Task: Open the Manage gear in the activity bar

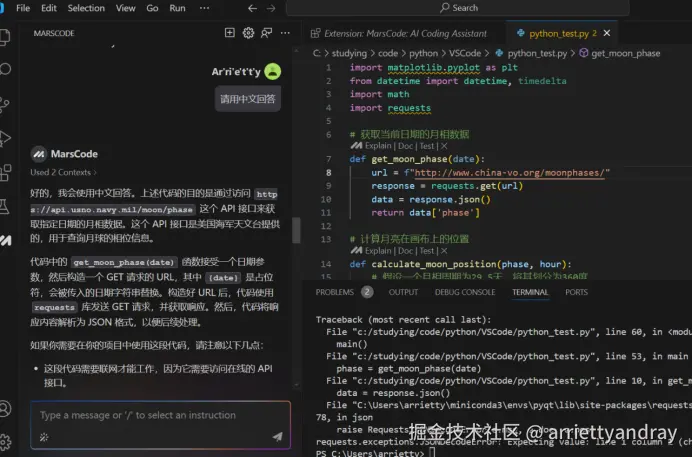Action: tap(5, 442)
